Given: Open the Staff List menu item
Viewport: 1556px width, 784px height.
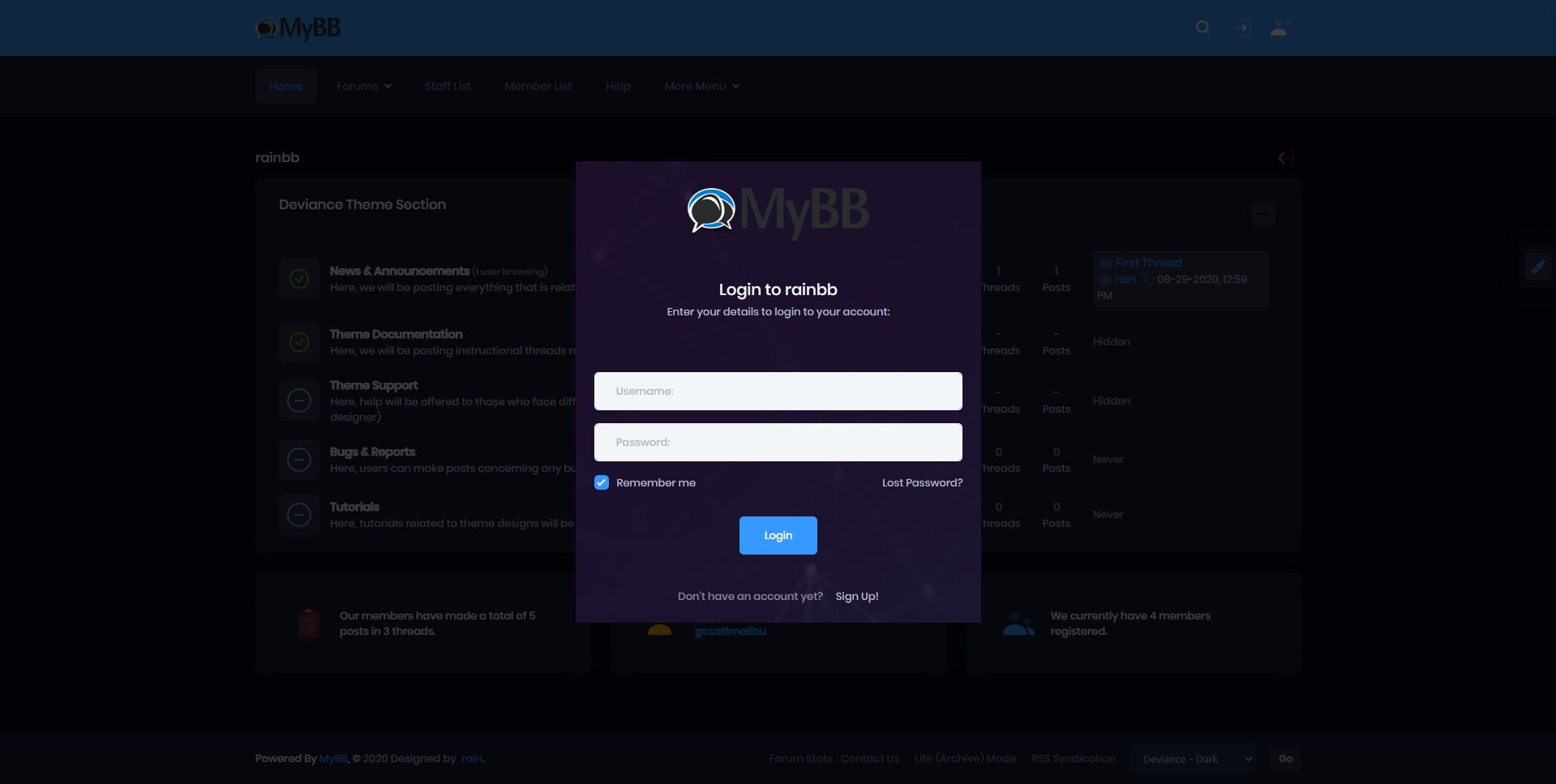Looking at the screenshot, I should point(448,86).
